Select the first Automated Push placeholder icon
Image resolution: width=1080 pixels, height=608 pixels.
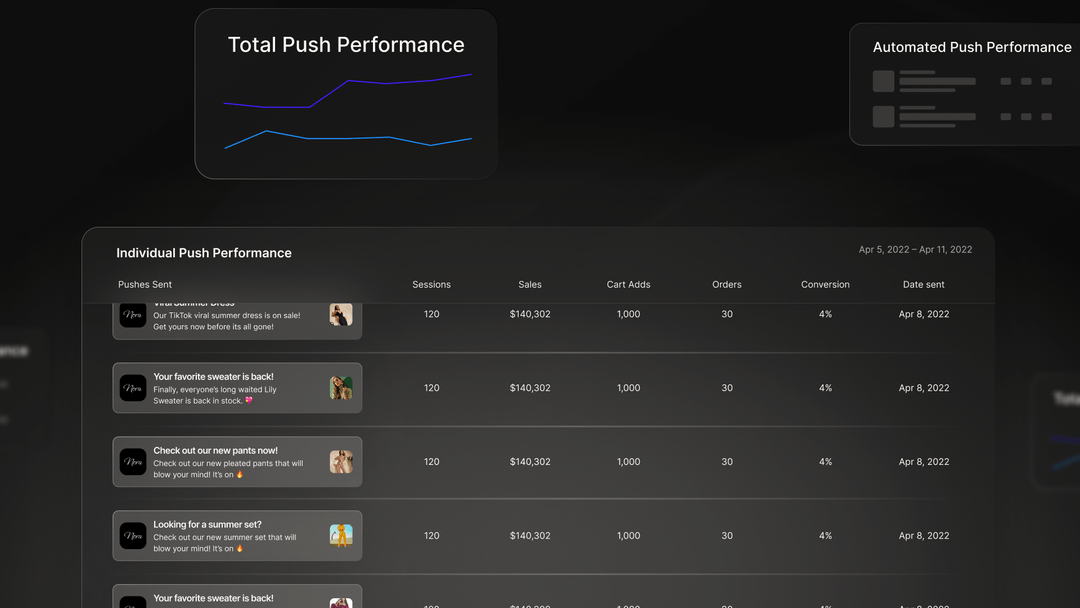coord(883,81)
